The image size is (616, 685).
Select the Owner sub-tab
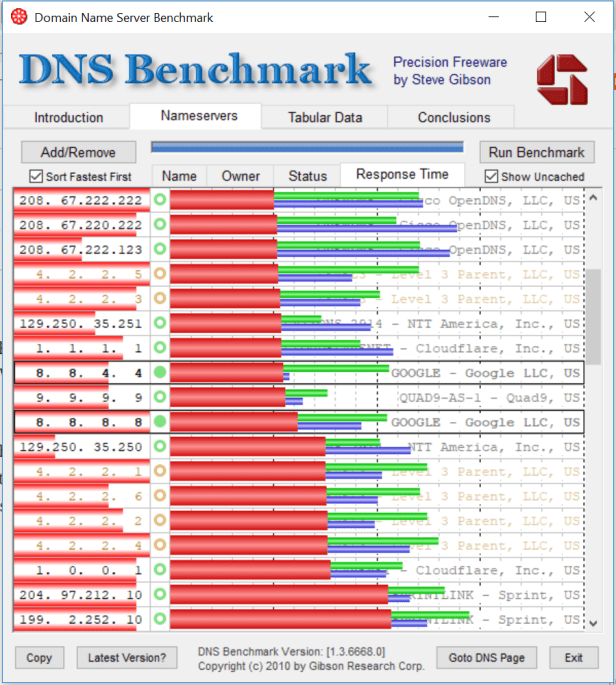[240, 176]
